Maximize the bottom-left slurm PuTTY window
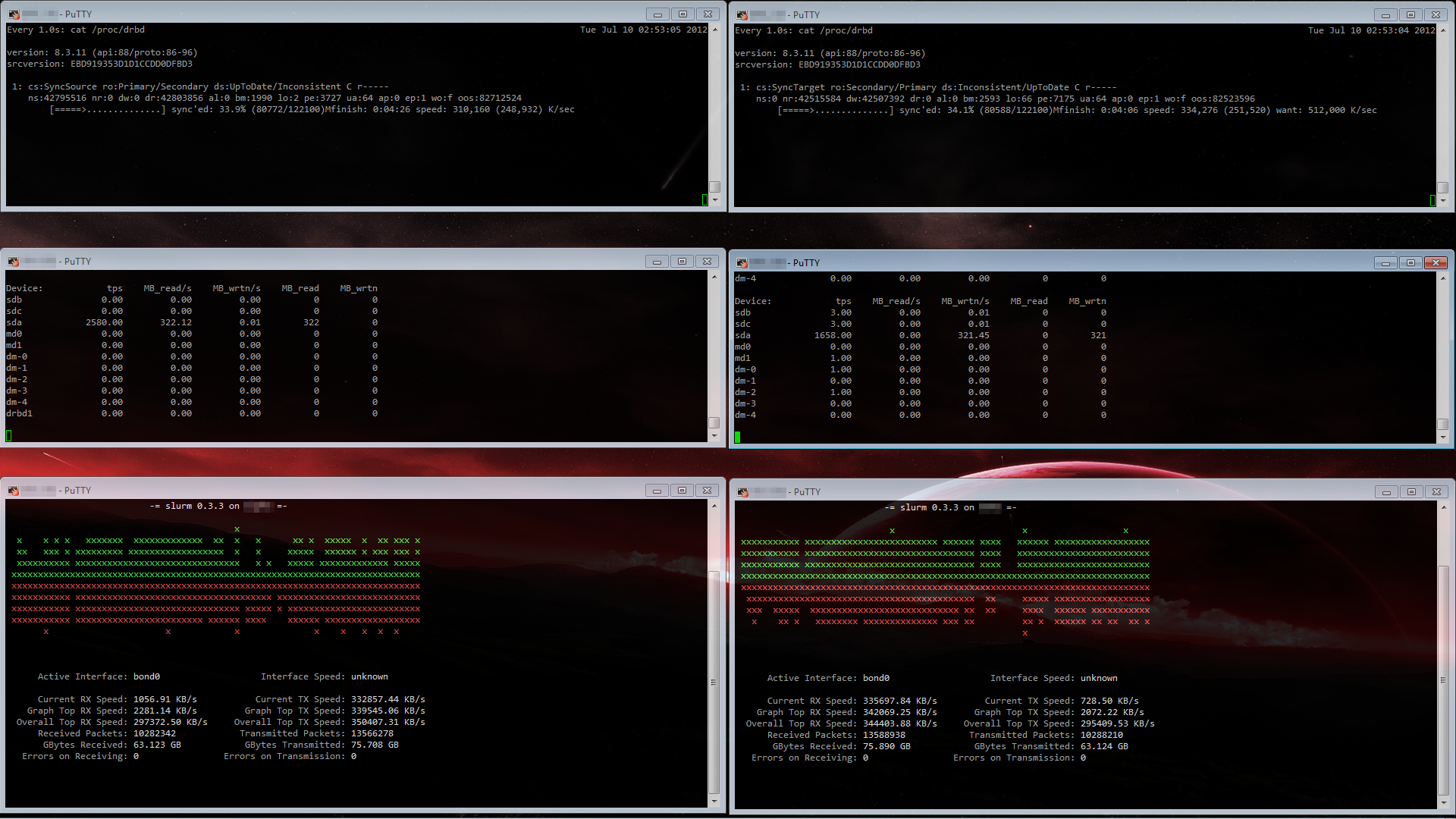Image resolution: width=1456 pixels, height=819 pixels. 682,491
